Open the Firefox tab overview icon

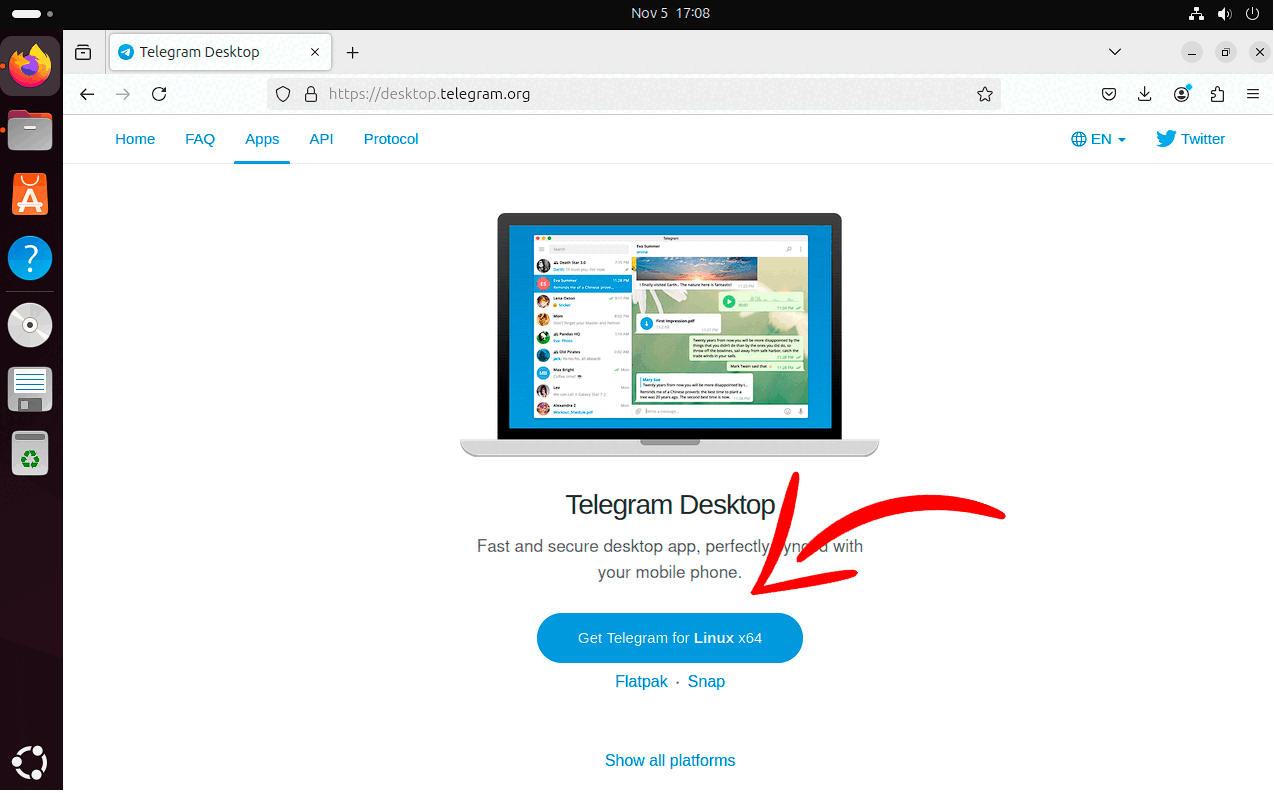click(x=83, y=52)
